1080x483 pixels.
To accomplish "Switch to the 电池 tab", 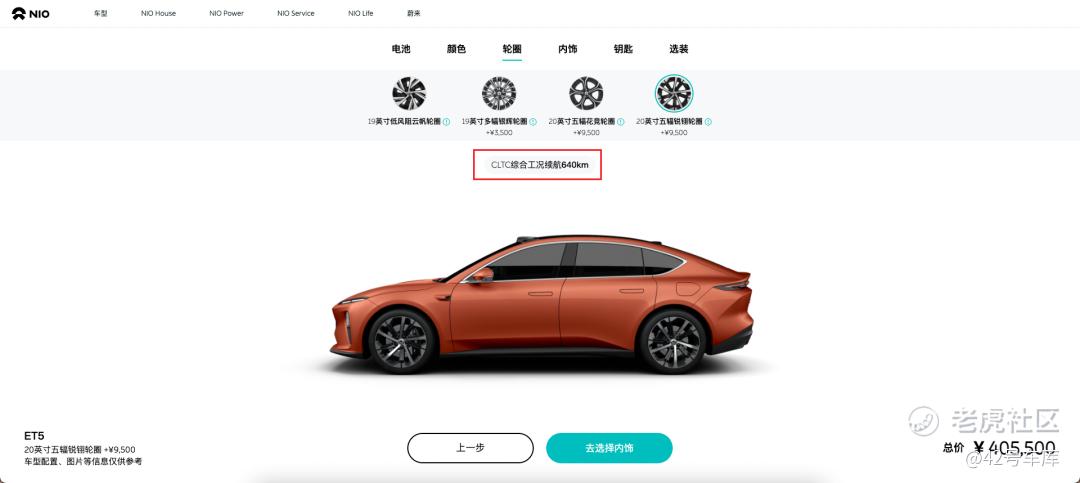I will [401, 49].
